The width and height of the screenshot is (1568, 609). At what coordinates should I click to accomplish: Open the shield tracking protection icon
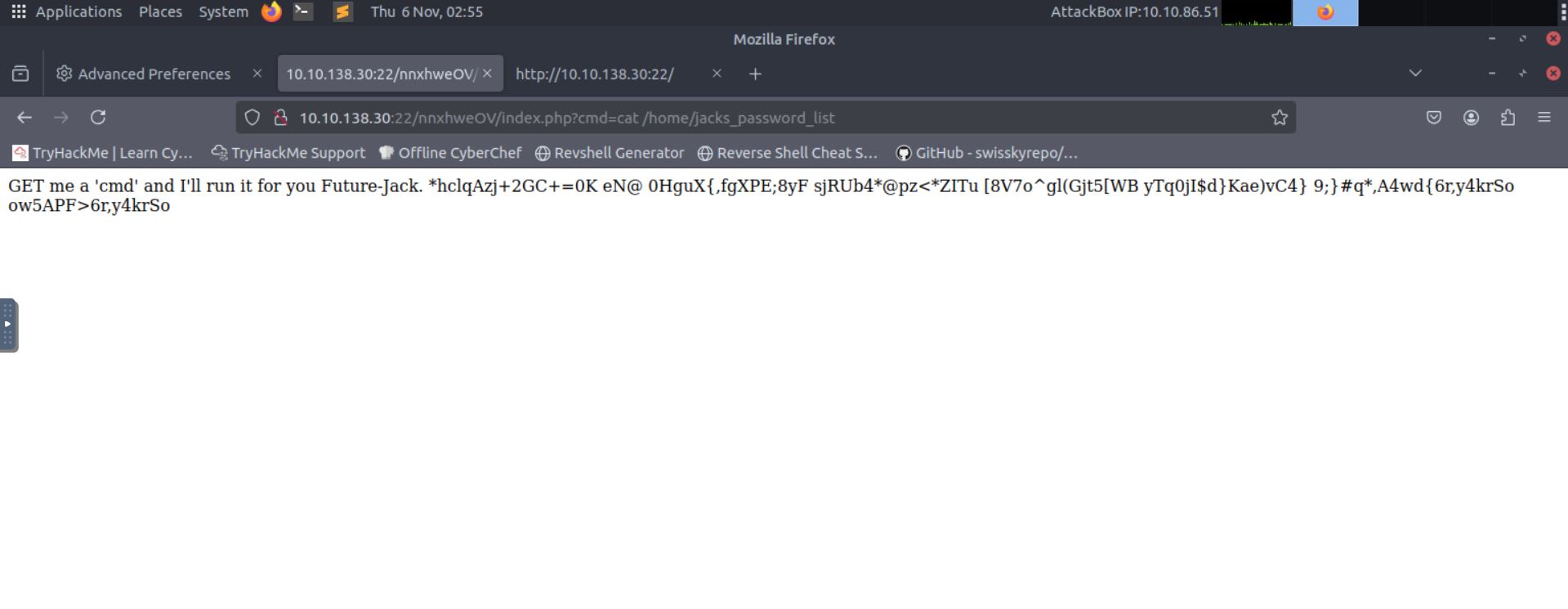click(x=252, y=118)
